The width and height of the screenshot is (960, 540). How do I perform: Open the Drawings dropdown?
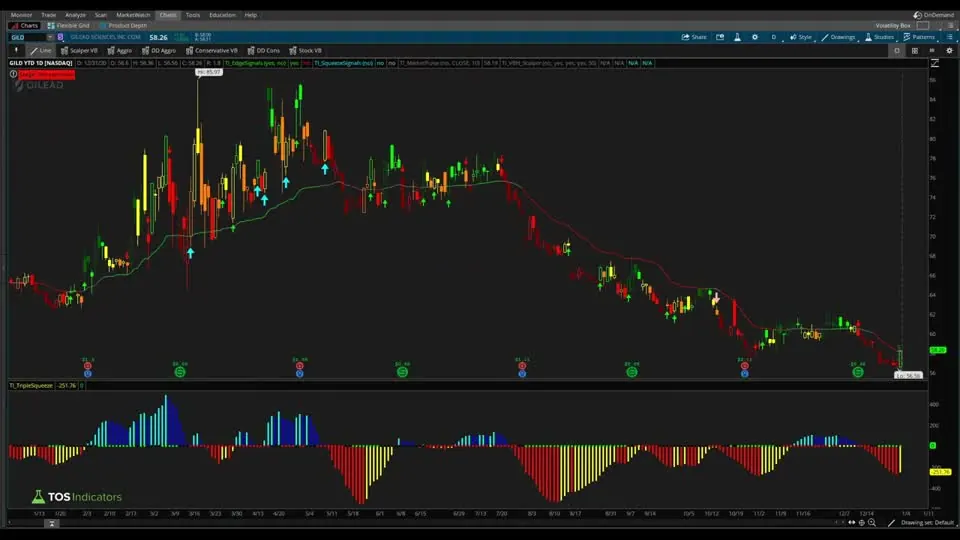[x=838, y=37]
